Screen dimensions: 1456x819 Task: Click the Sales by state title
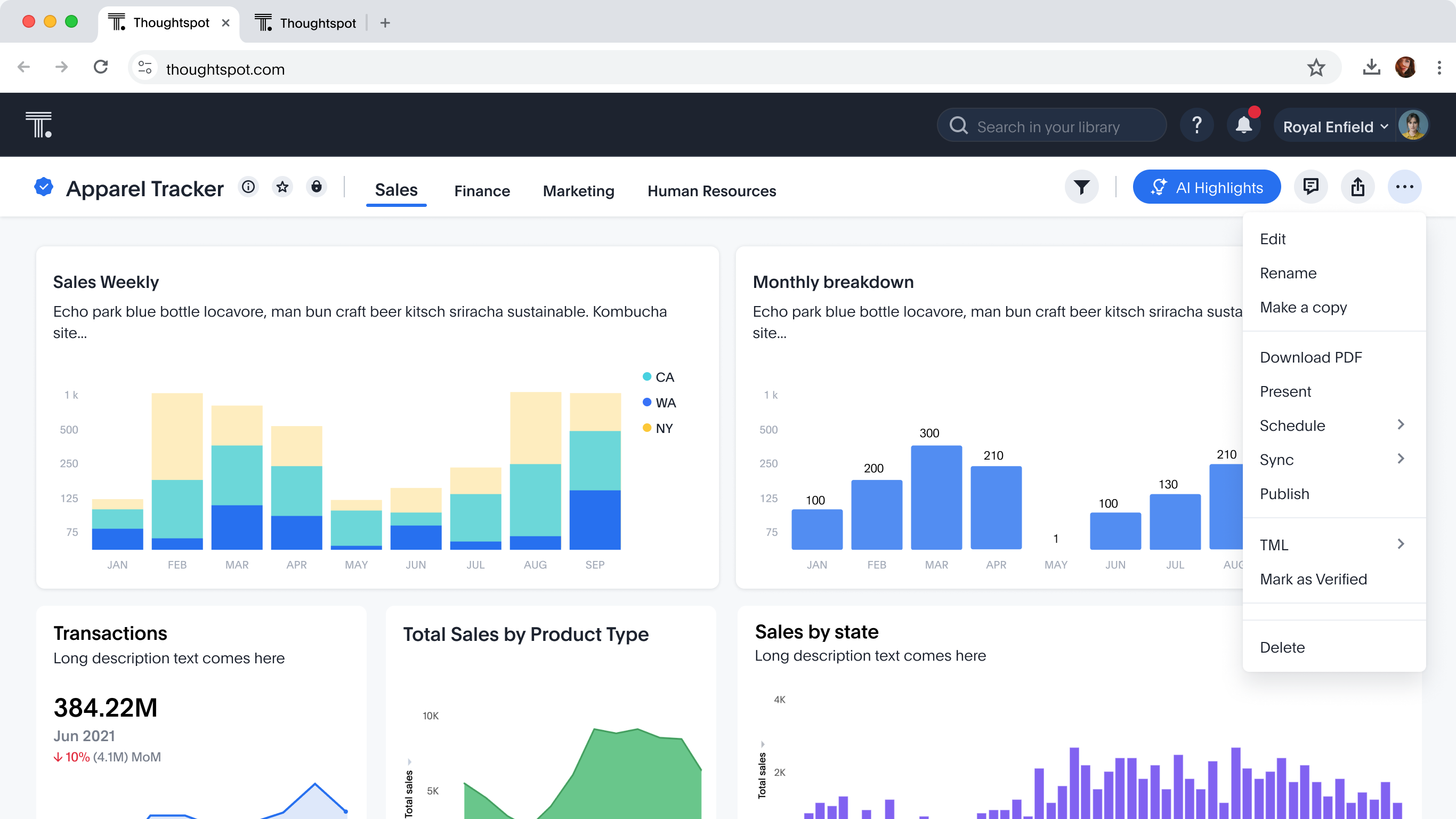pyautogui.click(x=817, y=632)
